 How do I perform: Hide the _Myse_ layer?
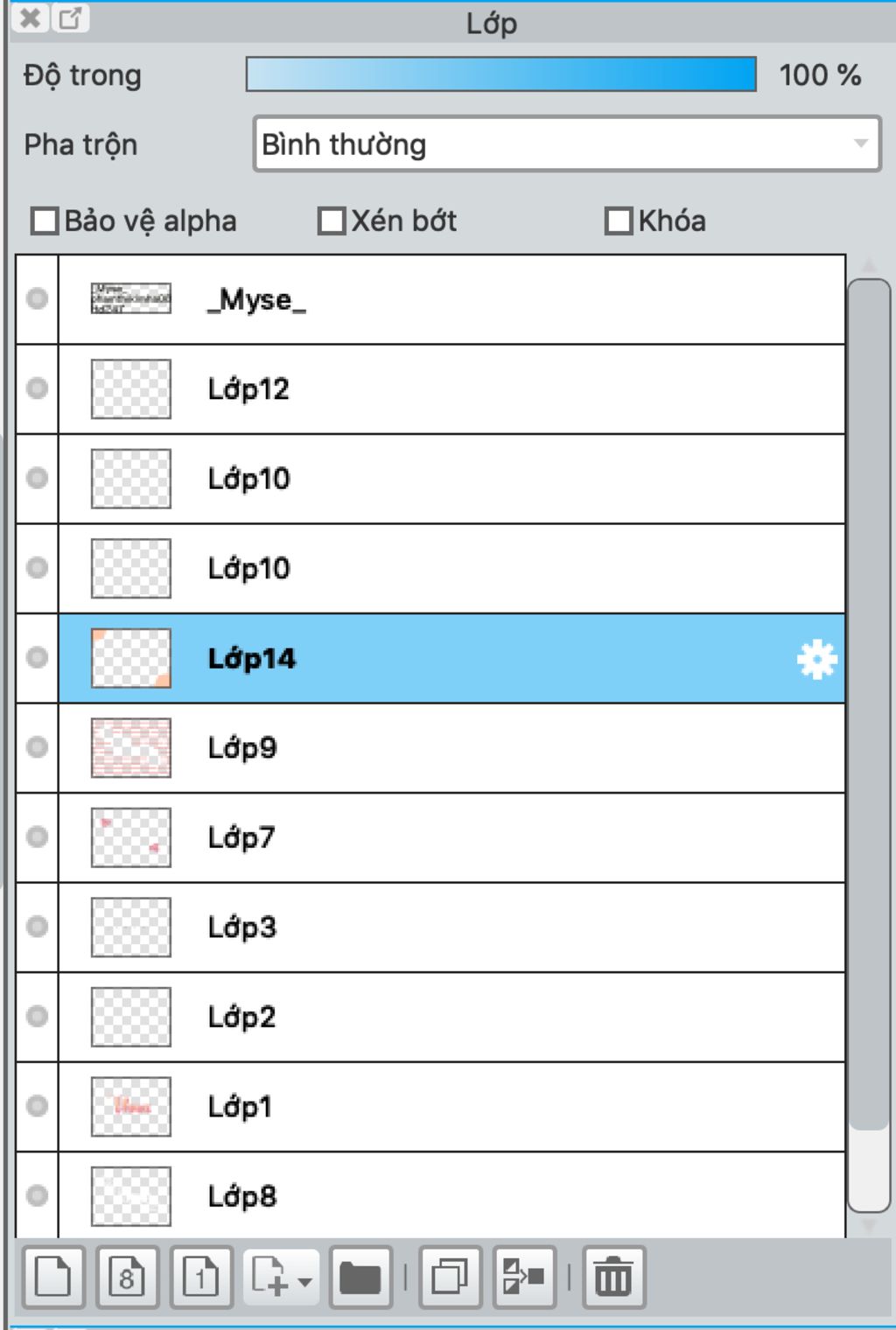(37, 299)
